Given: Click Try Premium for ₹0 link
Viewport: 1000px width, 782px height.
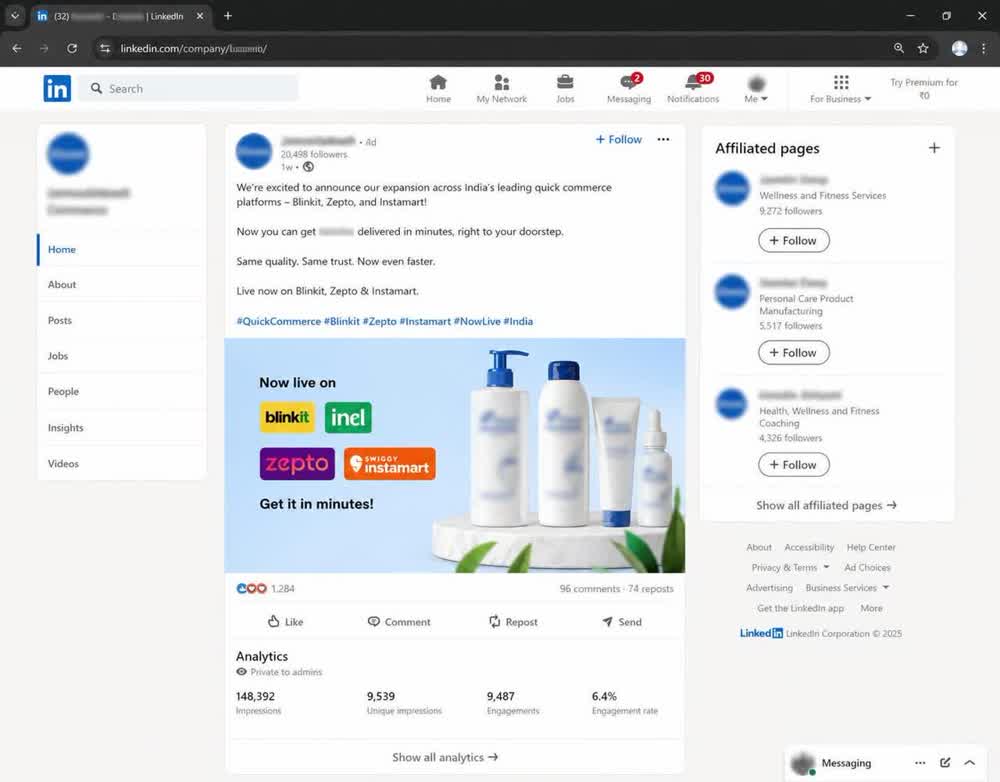Looking at the screenshot, I should (923, 89).
